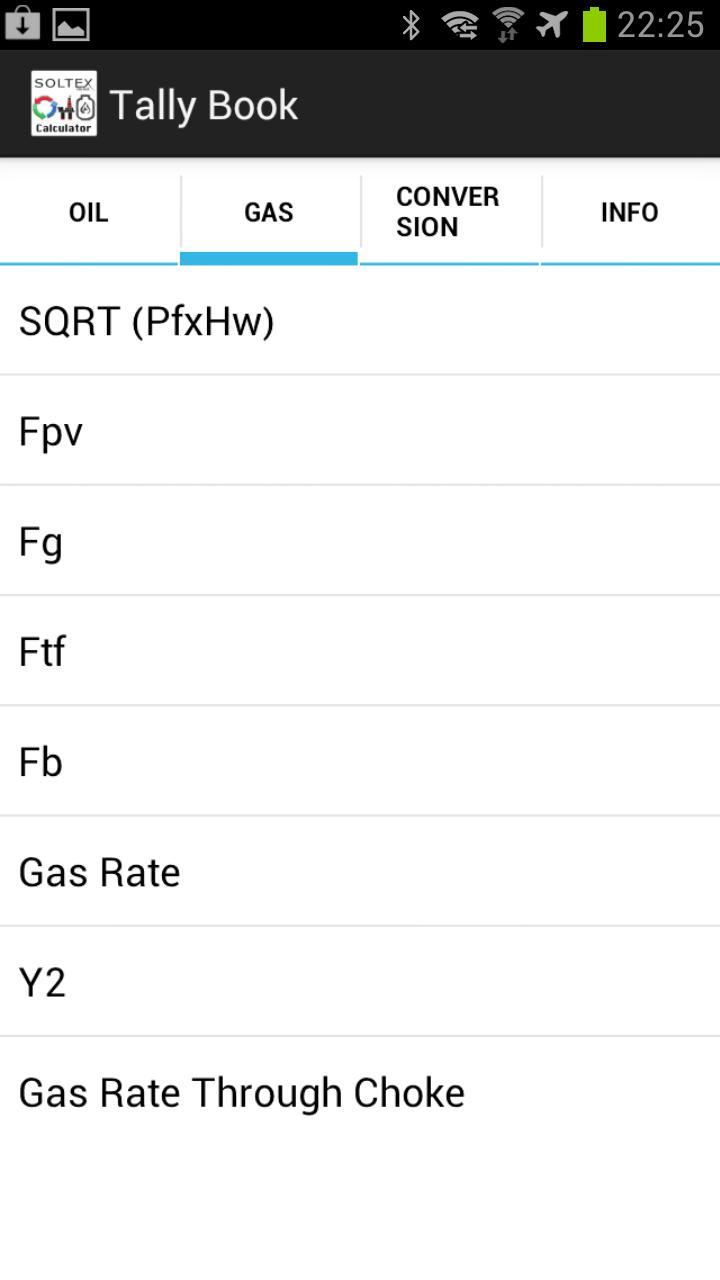Select the GAS tab

269,212
